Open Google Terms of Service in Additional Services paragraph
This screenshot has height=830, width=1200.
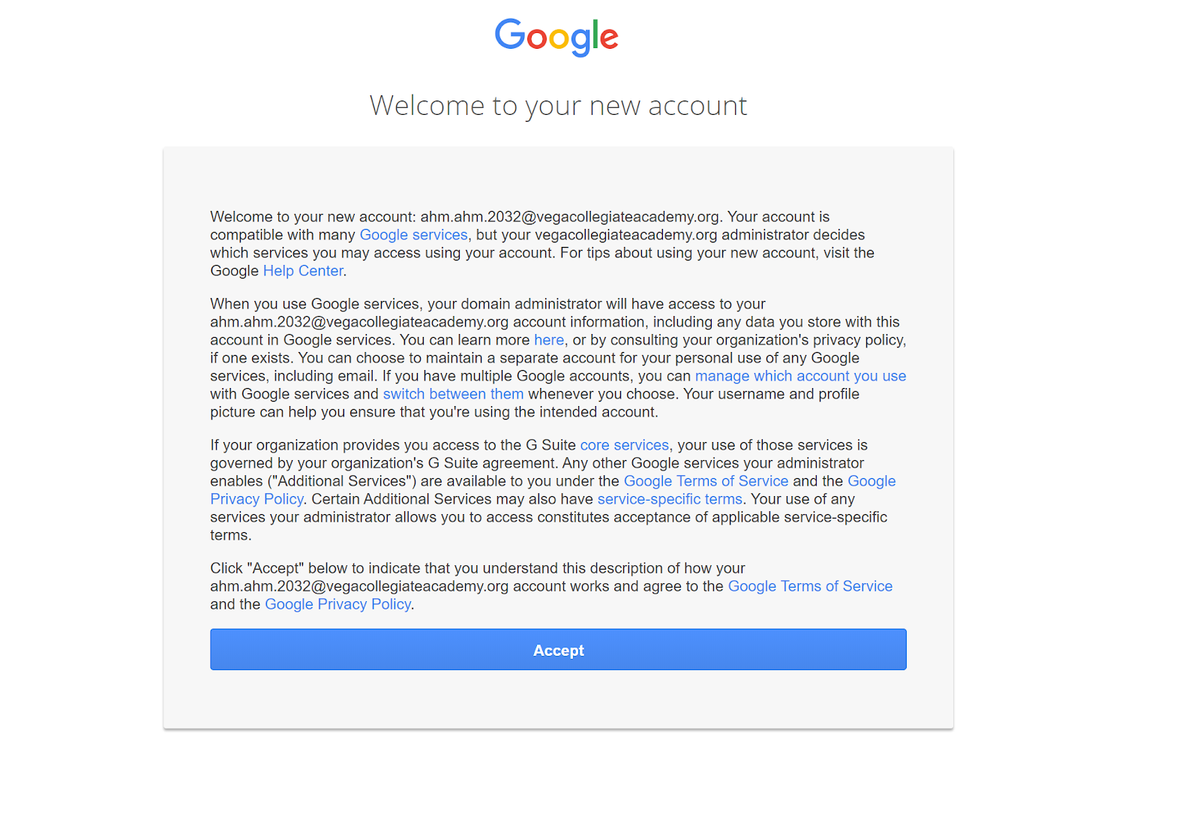coord(706,481)
